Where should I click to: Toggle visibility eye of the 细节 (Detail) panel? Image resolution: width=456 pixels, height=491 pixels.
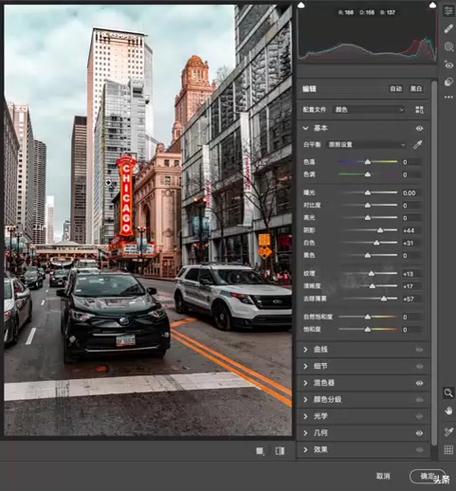point(419,366)
